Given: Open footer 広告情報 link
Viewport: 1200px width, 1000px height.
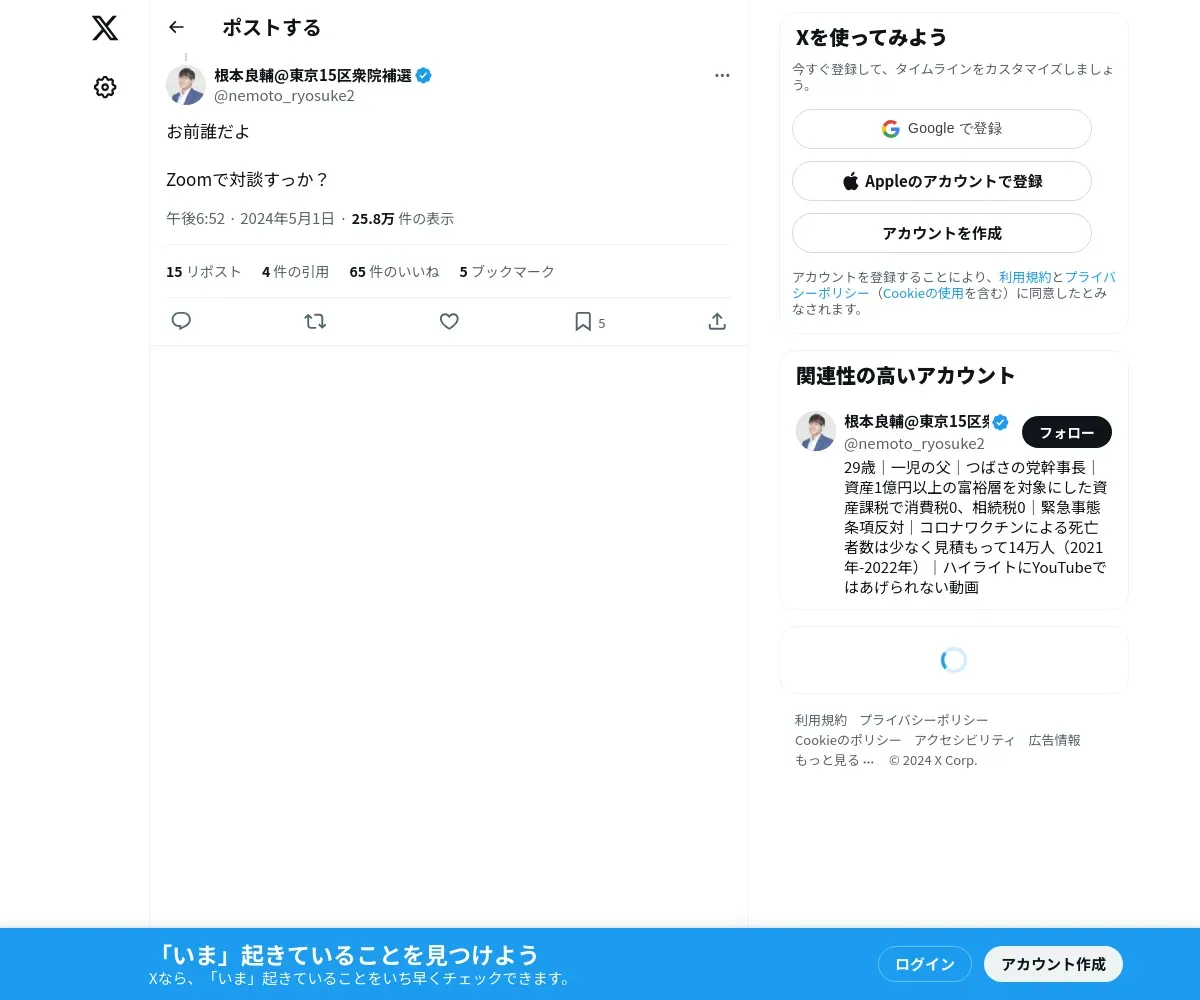Looking at the screenshot, I should tap(1055, 740).
